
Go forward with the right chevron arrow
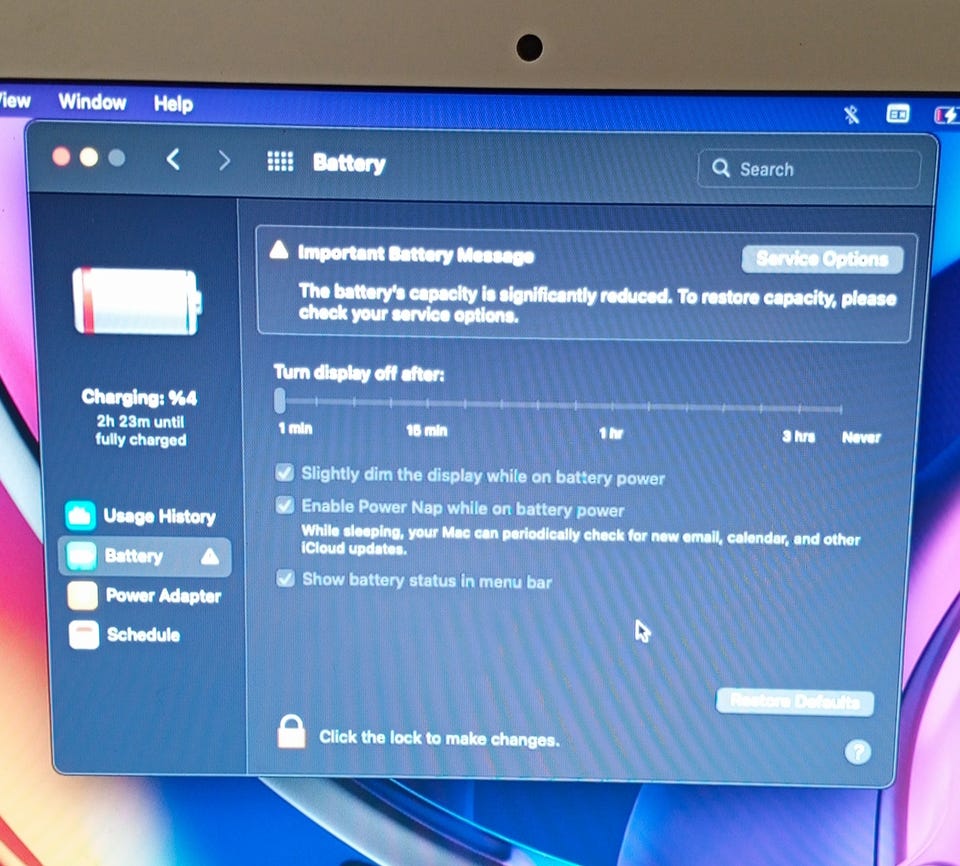point(225,160)
